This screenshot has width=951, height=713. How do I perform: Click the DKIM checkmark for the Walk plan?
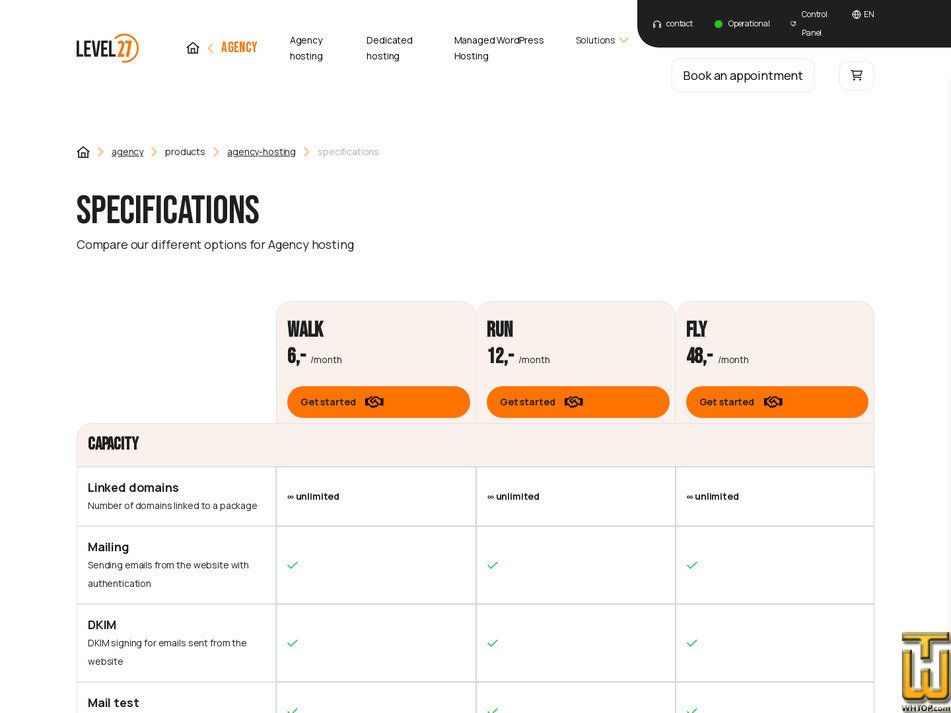(x=292, y=643)
